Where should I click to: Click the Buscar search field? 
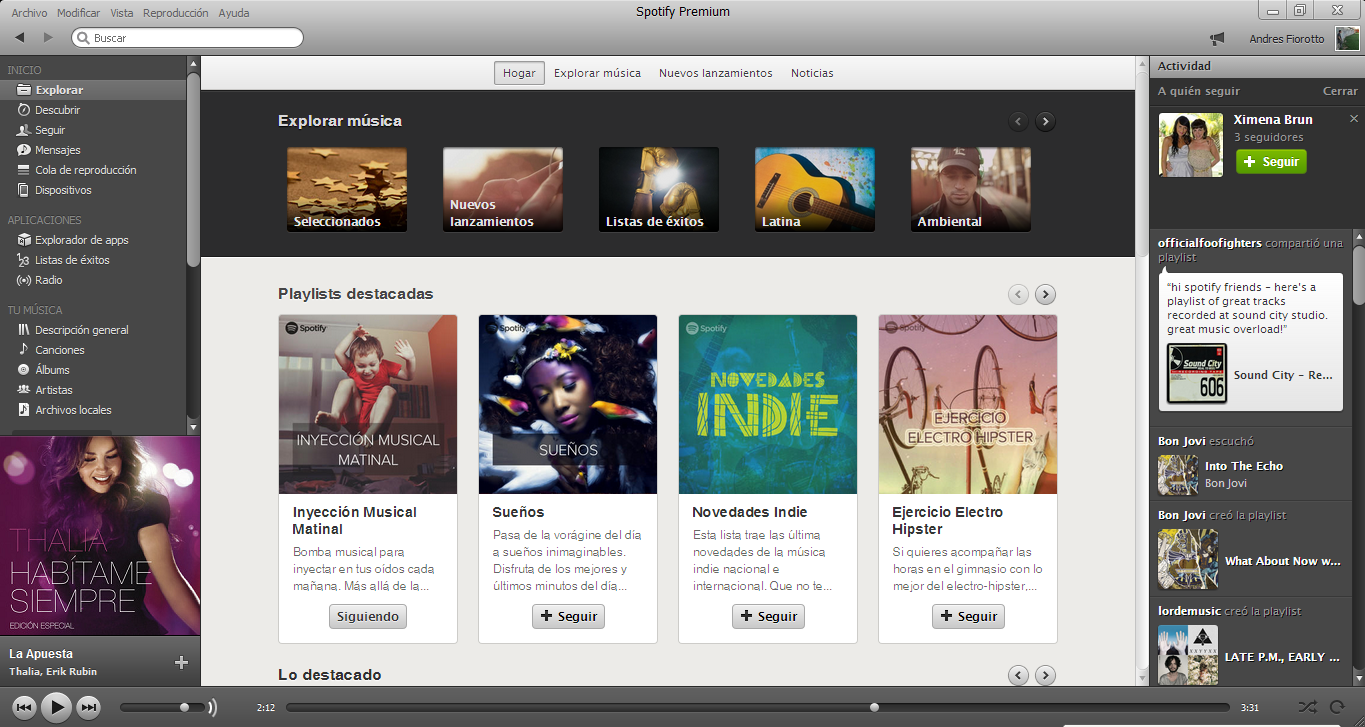coord(187,38)
